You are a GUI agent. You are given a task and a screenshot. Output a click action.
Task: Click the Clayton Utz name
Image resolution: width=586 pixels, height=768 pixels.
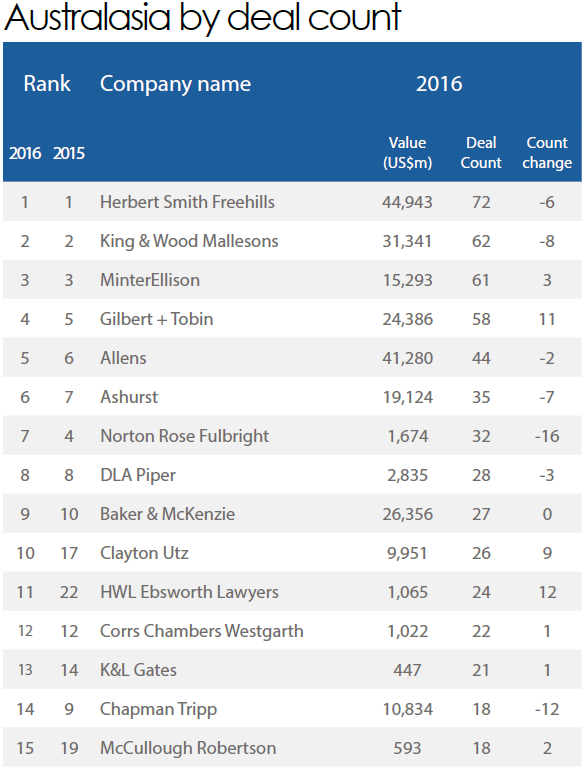pyautogui.click(x=145, y=553)
